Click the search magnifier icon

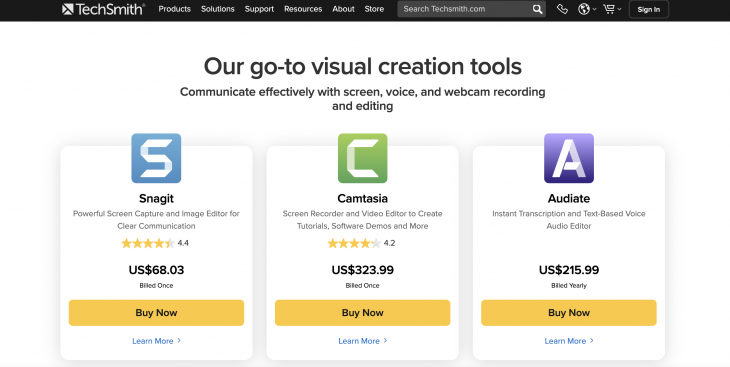(537, 9)
